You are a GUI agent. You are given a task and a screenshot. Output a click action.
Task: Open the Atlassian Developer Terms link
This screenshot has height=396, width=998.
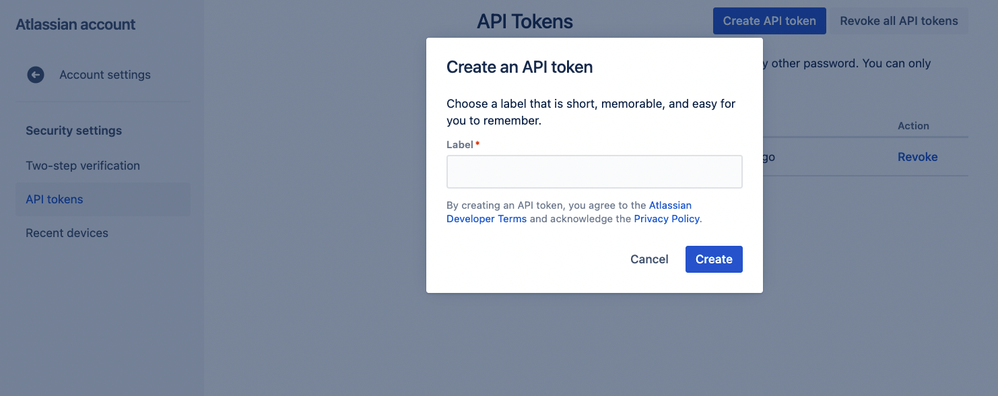569,212
